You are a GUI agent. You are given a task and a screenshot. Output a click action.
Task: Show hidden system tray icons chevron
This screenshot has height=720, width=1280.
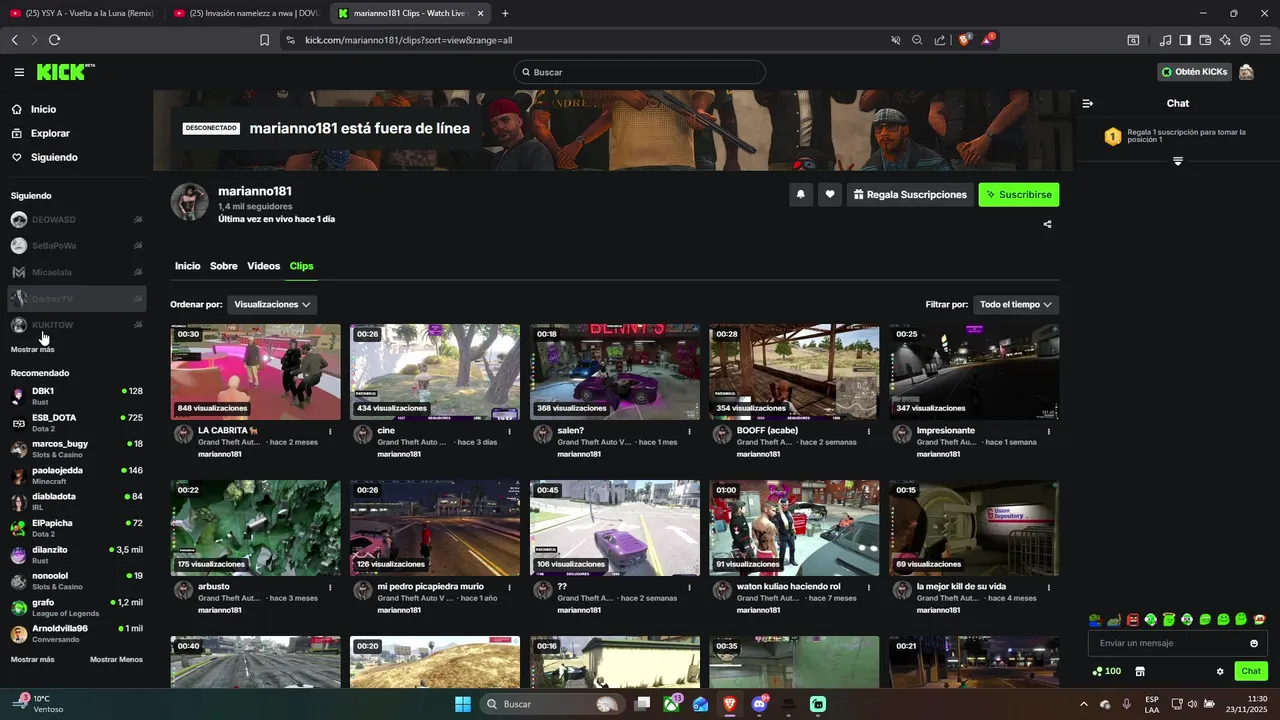pos(1084,704)
